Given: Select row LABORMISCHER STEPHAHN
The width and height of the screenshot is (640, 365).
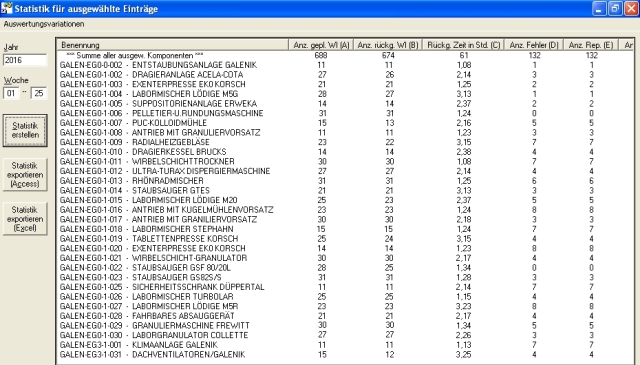Looking at the screenshot, I should coord(344,229).
